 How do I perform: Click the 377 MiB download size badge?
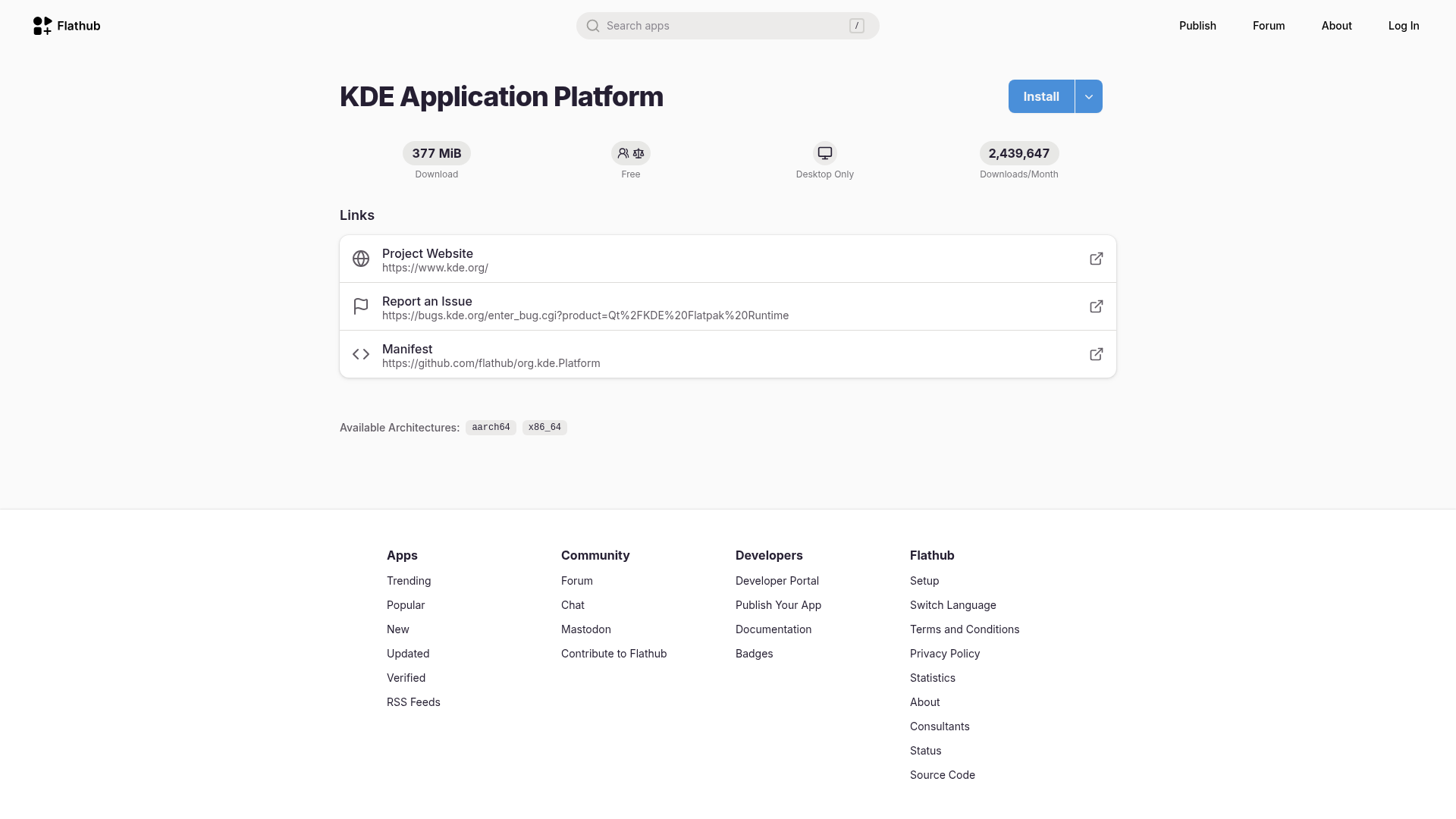(437, 153)
